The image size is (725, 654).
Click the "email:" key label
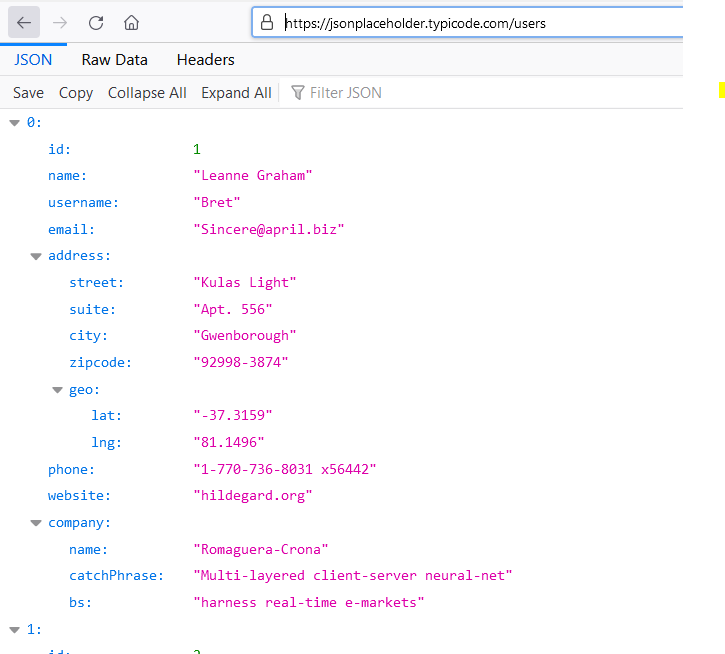click(x=72, y=229)
